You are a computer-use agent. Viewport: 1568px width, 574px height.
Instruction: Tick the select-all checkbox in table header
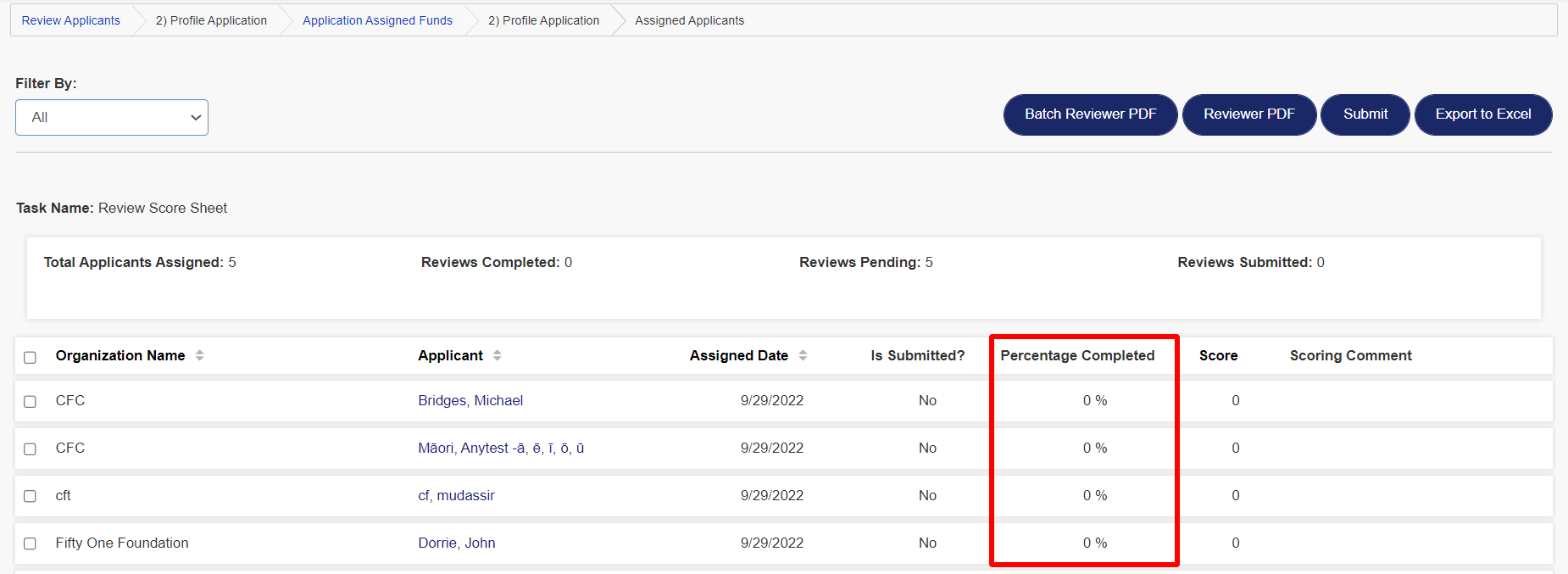tap(31, 357)
